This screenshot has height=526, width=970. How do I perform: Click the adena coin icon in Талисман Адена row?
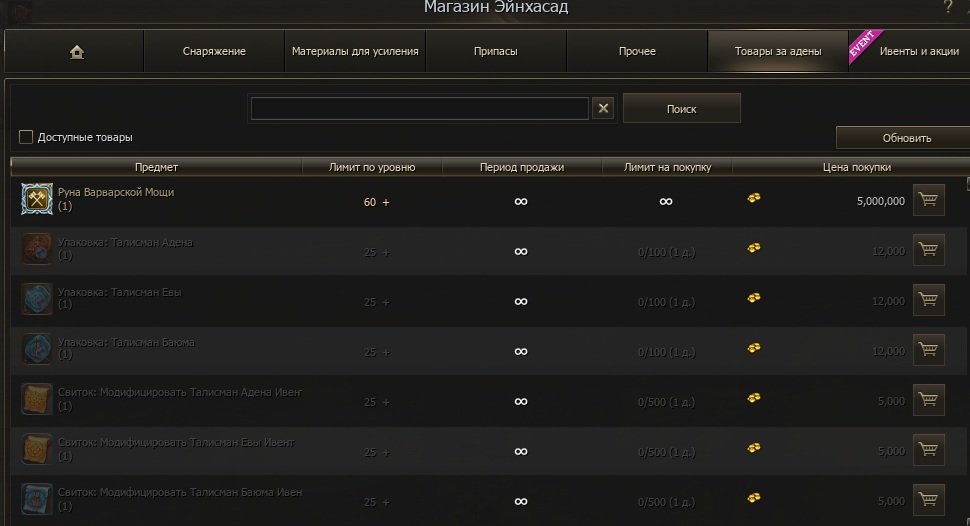(753, 248)
